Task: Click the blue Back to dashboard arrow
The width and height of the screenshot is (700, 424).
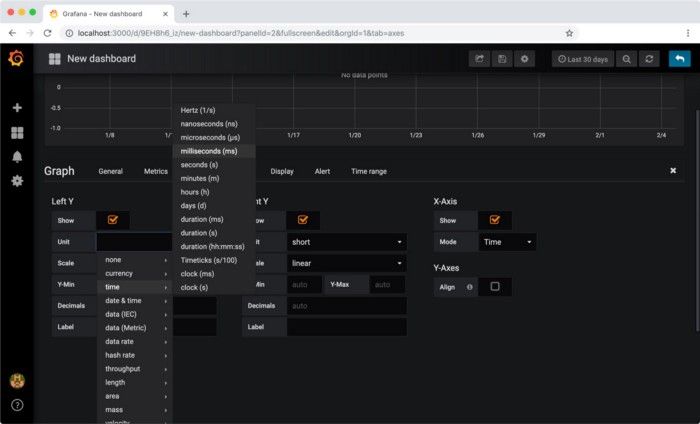Action: tap(679, 59)
